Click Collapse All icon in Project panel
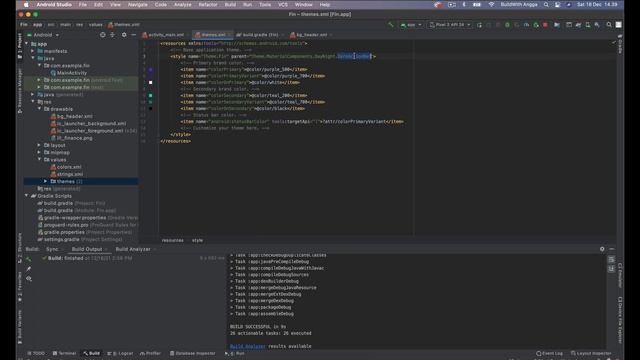 [x=113, y=35]
